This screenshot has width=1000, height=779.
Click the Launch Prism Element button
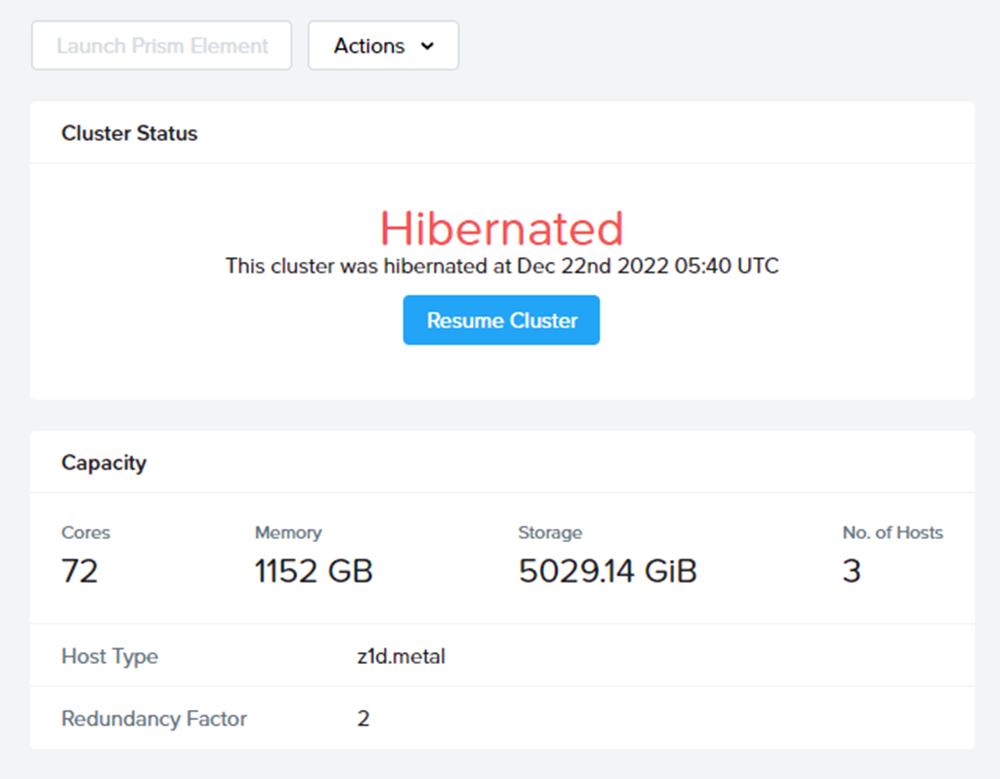[162, 46]
